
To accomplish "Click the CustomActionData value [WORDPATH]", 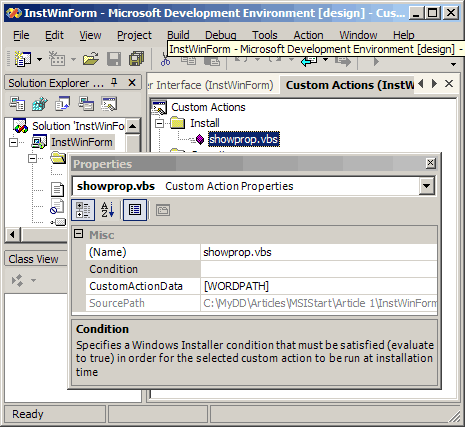I will pos(319,286).
